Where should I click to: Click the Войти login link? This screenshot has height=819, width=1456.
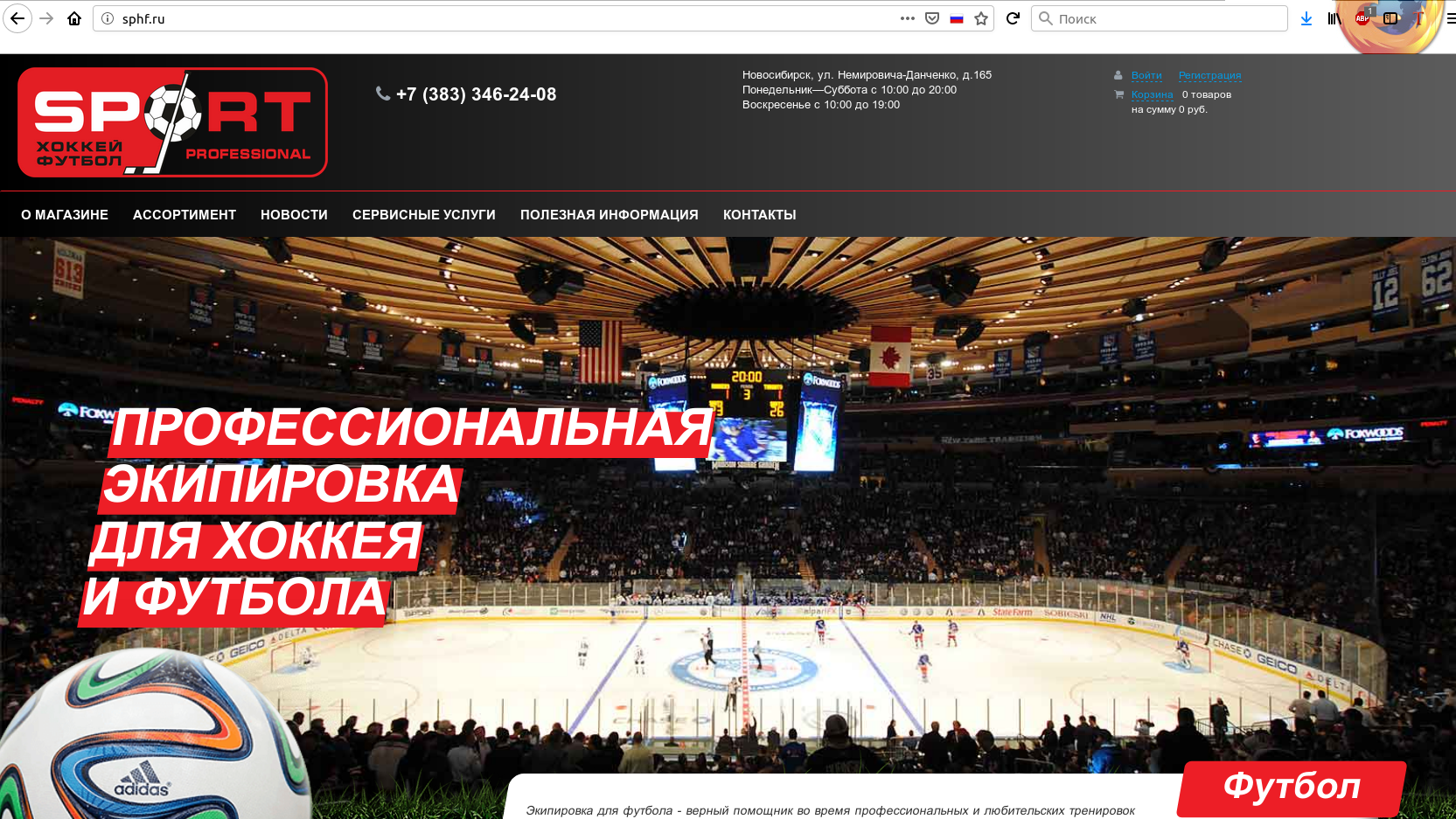click(x=1146, y=75)
